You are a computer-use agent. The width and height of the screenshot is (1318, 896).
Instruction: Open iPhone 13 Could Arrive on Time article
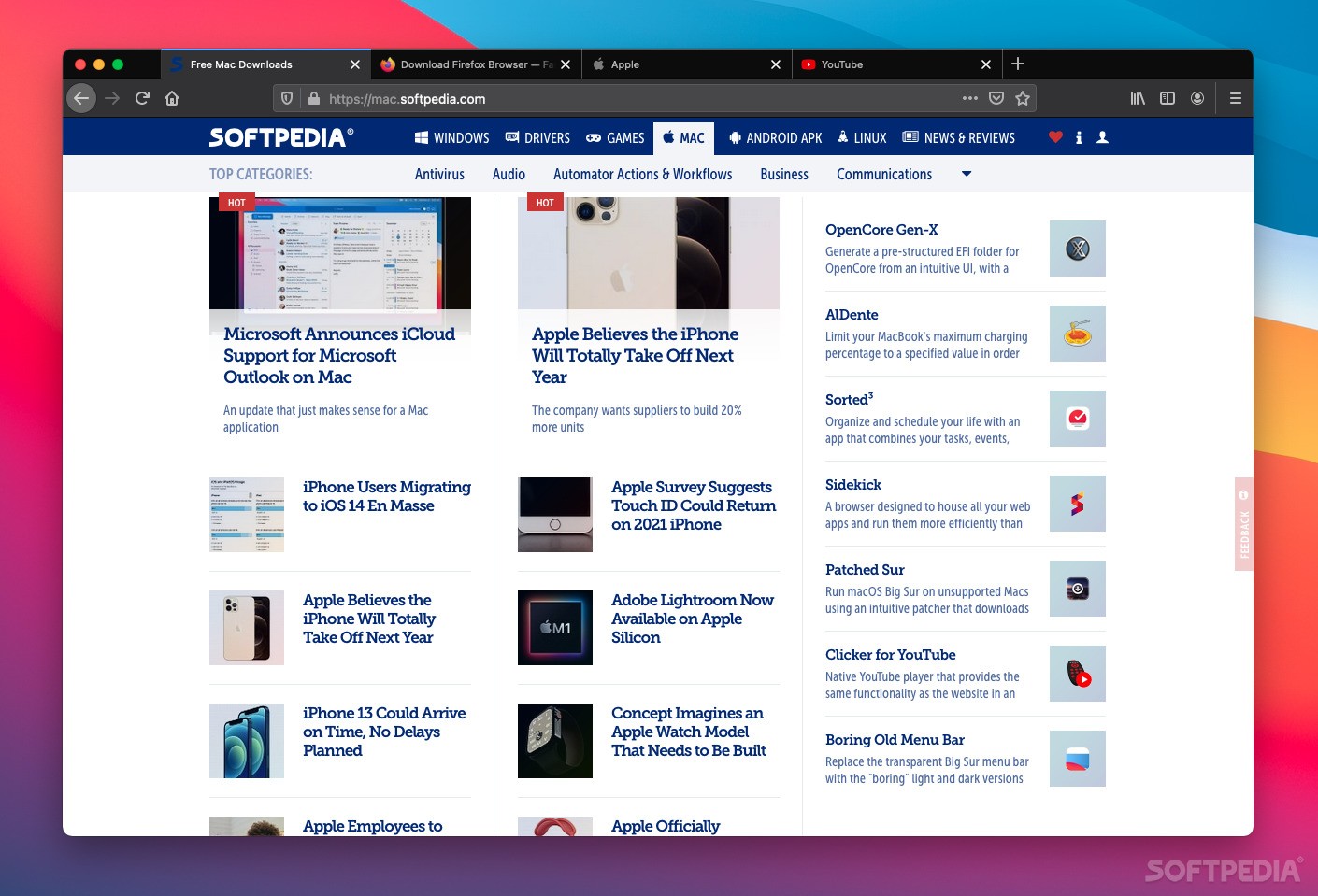pos(384,732)
